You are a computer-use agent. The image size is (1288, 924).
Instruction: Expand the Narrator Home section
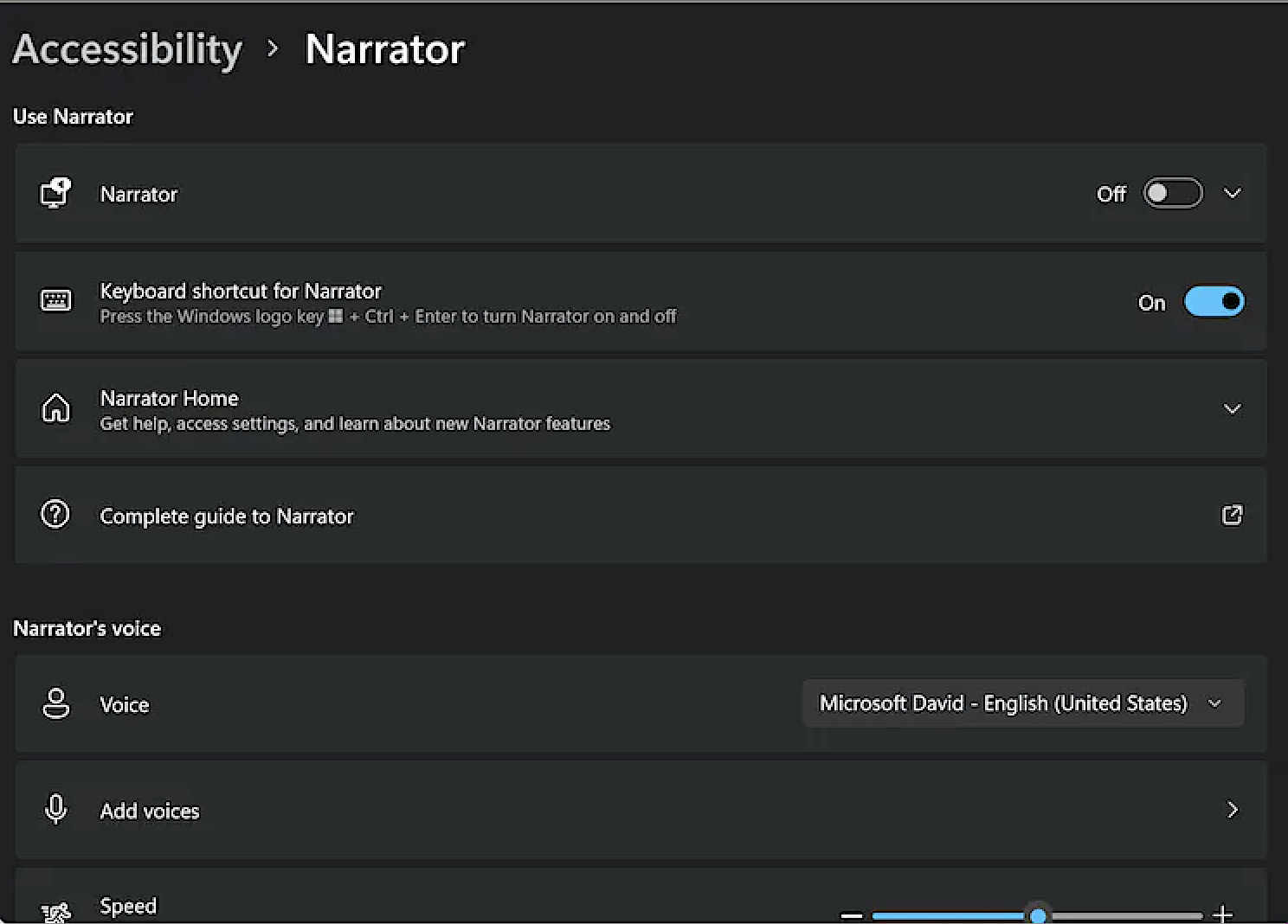coord(1232,408)
